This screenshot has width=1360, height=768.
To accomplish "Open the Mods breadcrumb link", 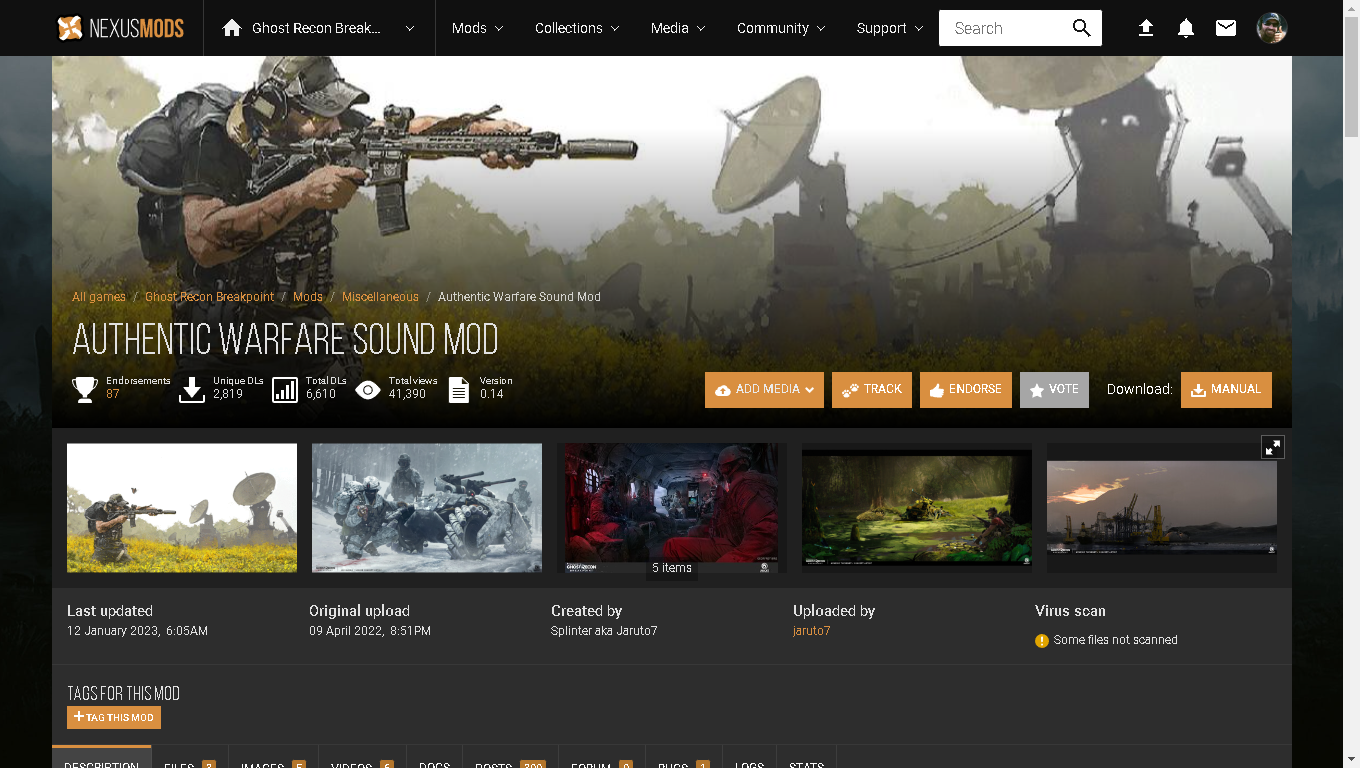I will coord(308,297).
